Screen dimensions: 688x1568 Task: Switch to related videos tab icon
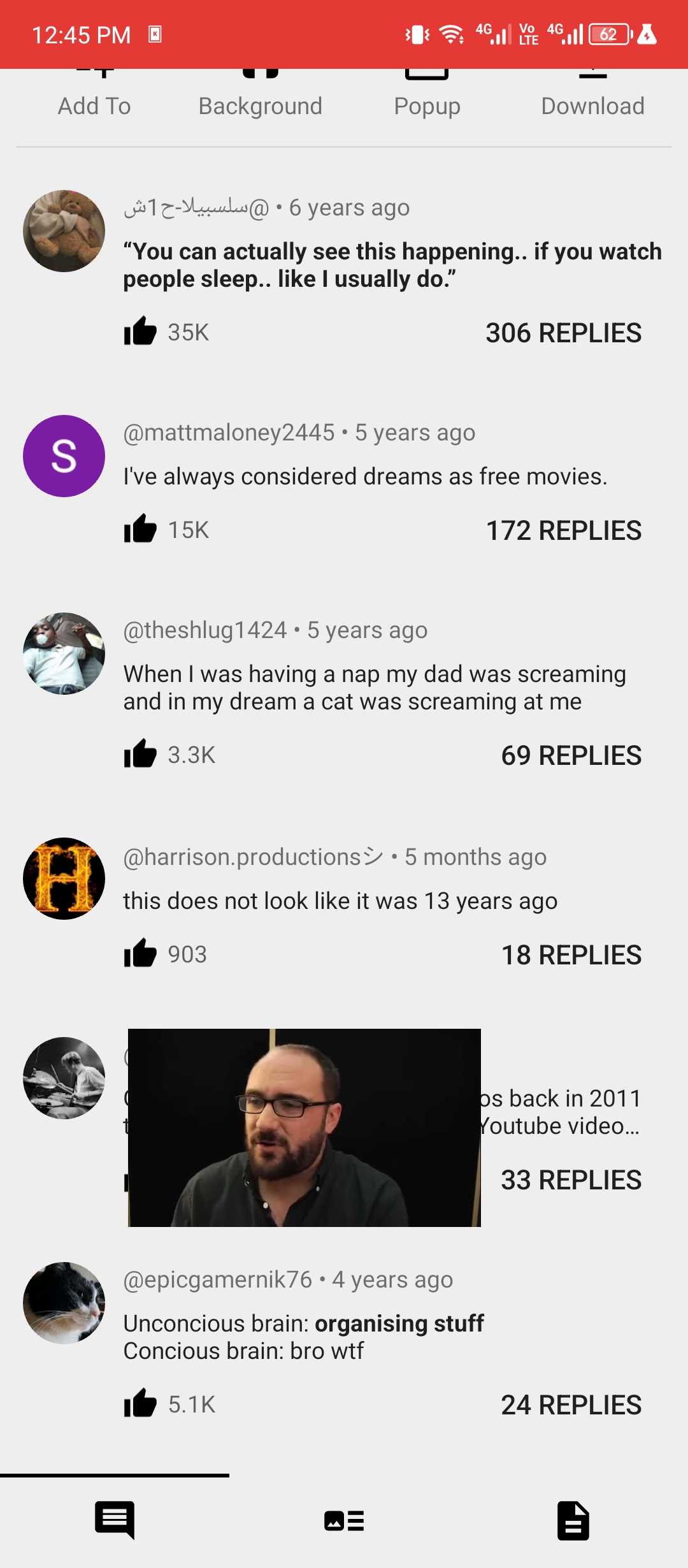(344, 1521)
